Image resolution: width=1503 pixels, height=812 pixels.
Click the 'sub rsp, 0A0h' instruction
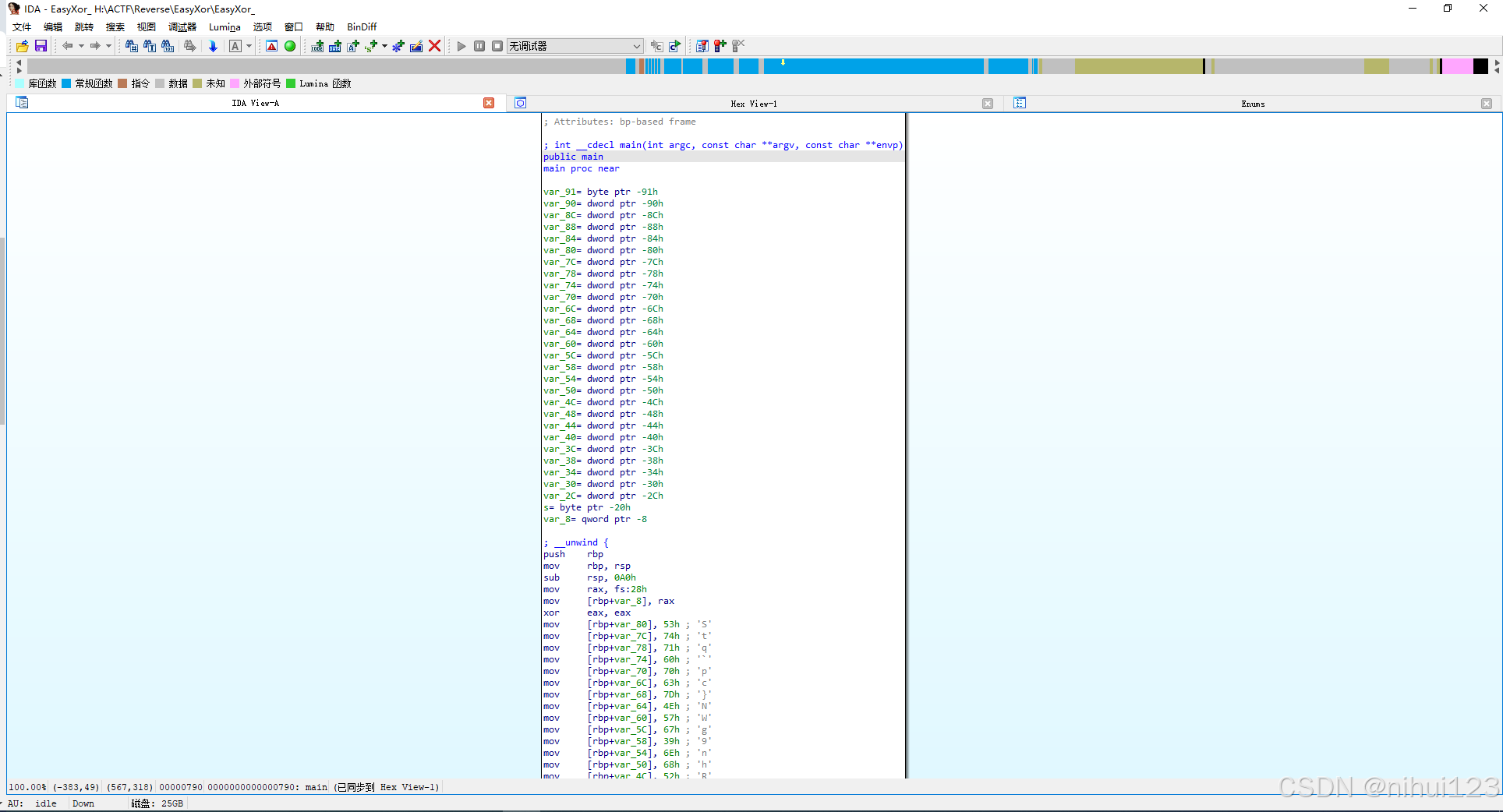pyautogui.click(x=589, y=577)
